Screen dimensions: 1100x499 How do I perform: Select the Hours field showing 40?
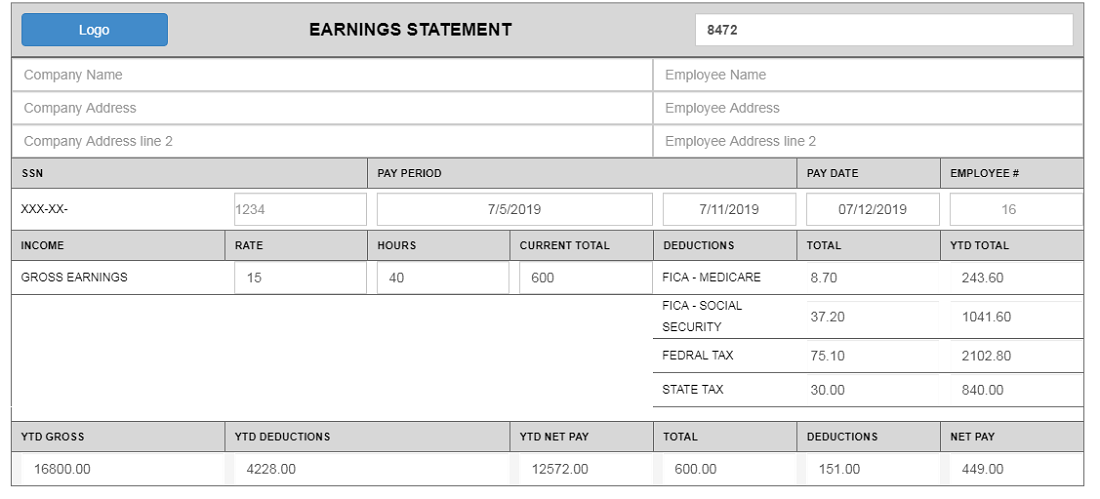pos(442,278)
